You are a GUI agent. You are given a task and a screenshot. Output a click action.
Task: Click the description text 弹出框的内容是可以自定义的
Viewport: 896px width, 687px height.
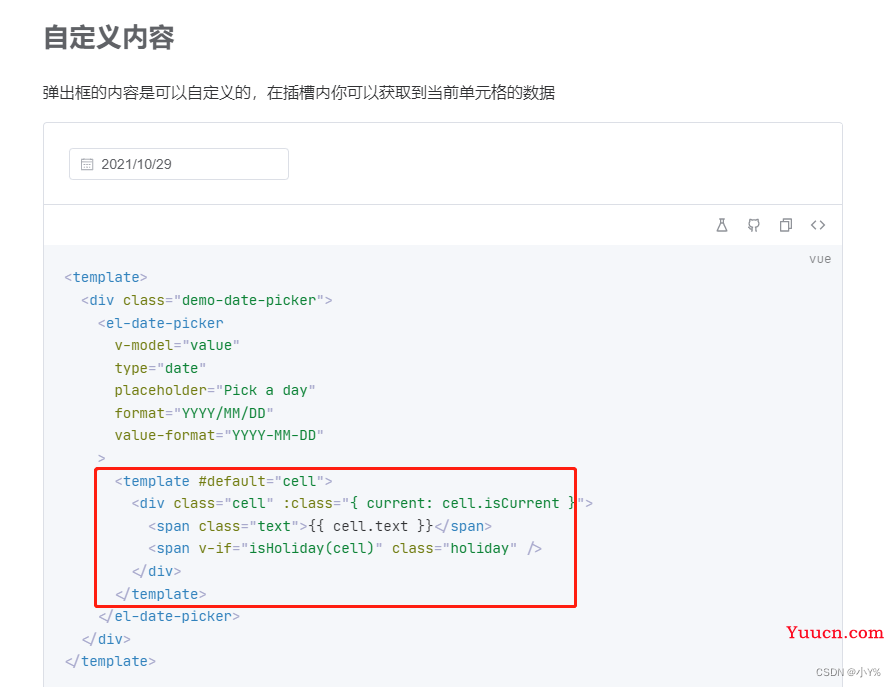[147, 93]
